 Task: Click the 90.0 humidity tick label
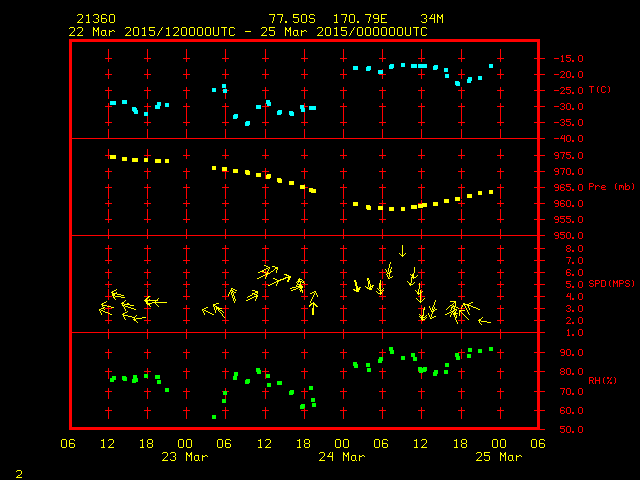coord(571,353)
